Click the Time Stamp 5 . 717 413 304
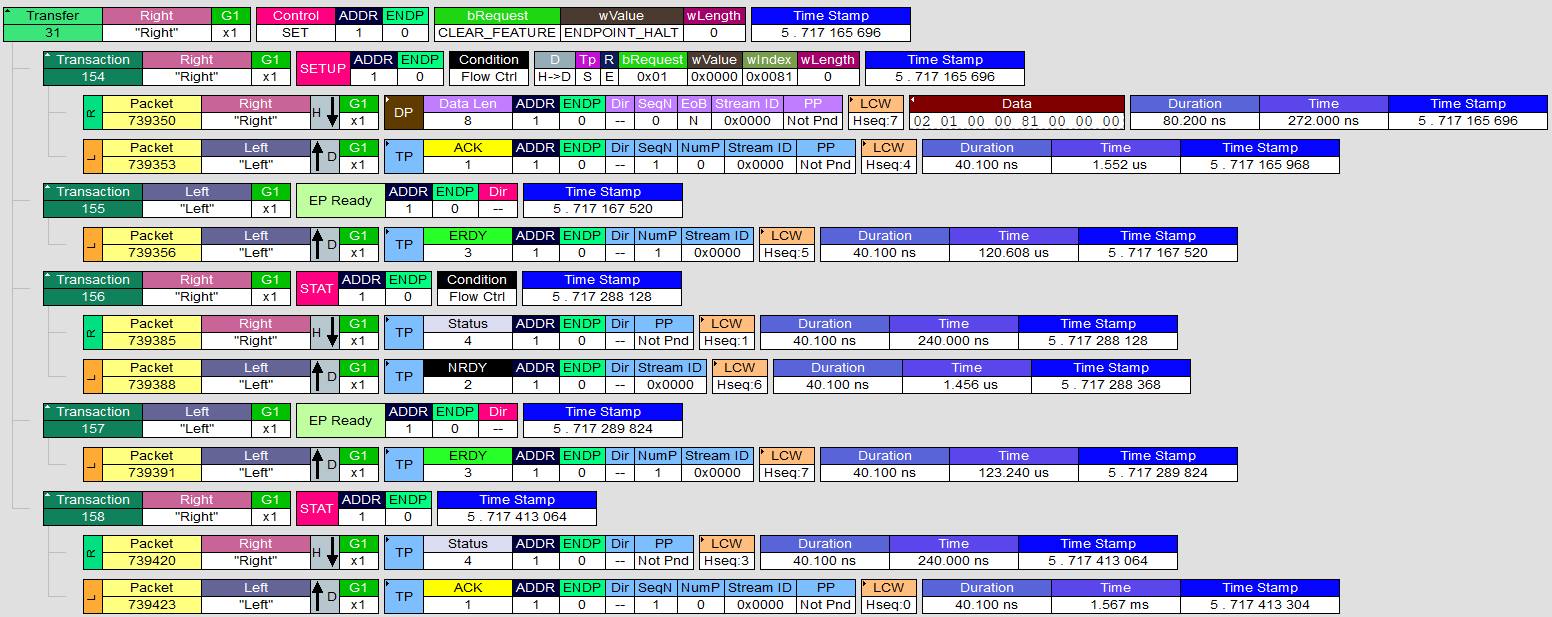 [1260, 604]
